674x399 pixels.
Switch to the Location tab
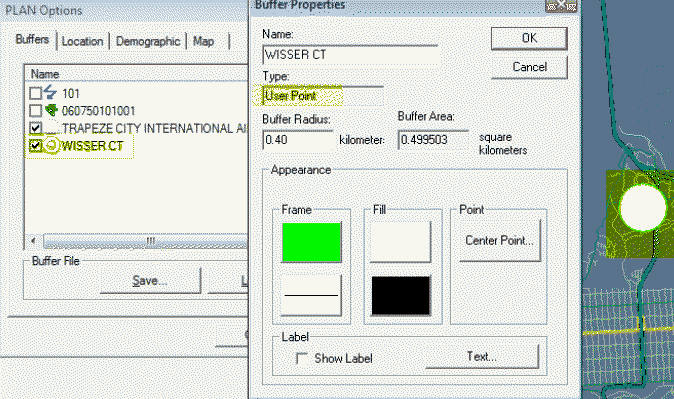tap(83, 42)
